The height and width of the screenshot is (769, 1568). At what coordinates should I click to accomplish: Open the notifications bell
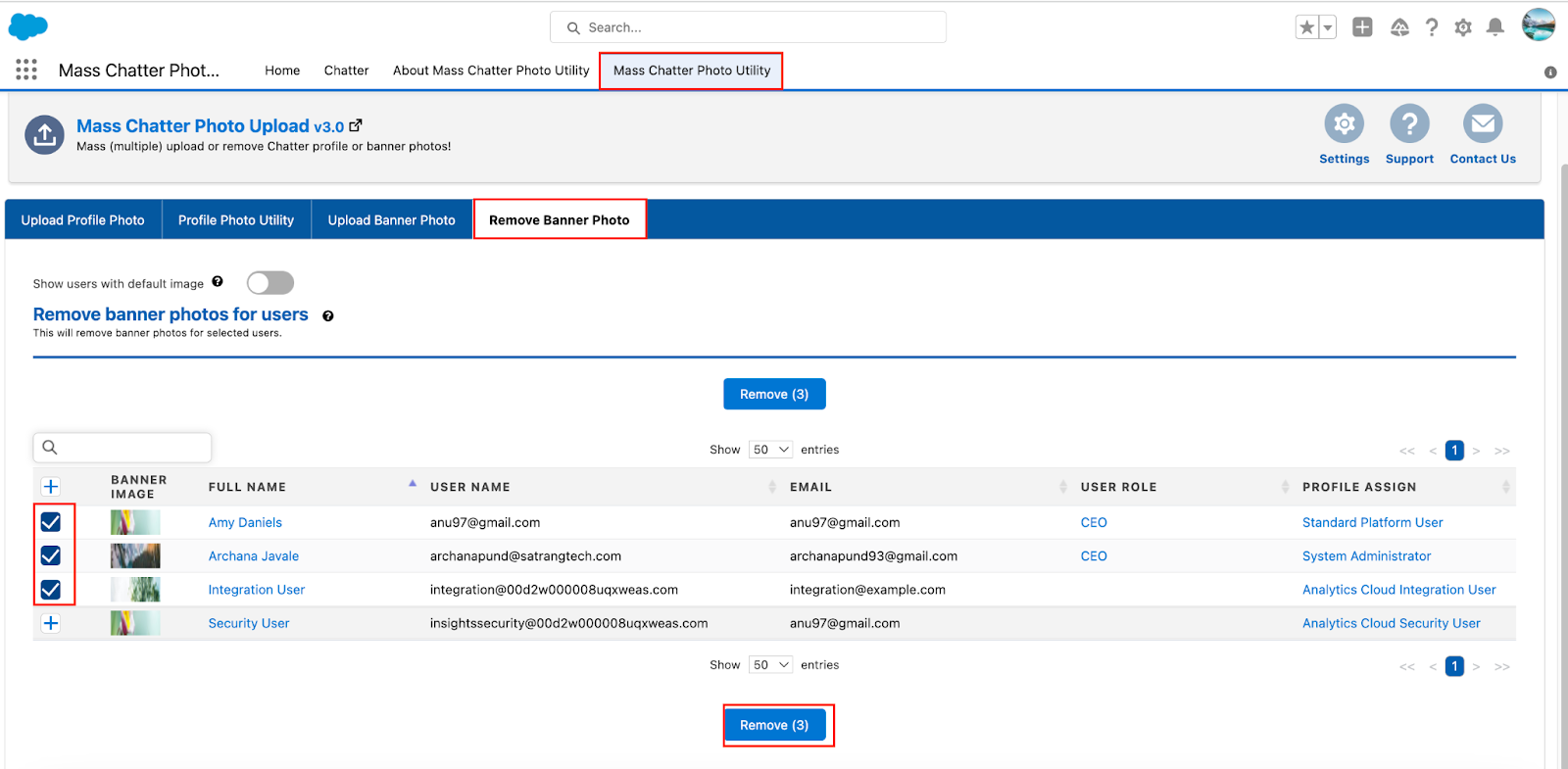[x=1494, y=27]
